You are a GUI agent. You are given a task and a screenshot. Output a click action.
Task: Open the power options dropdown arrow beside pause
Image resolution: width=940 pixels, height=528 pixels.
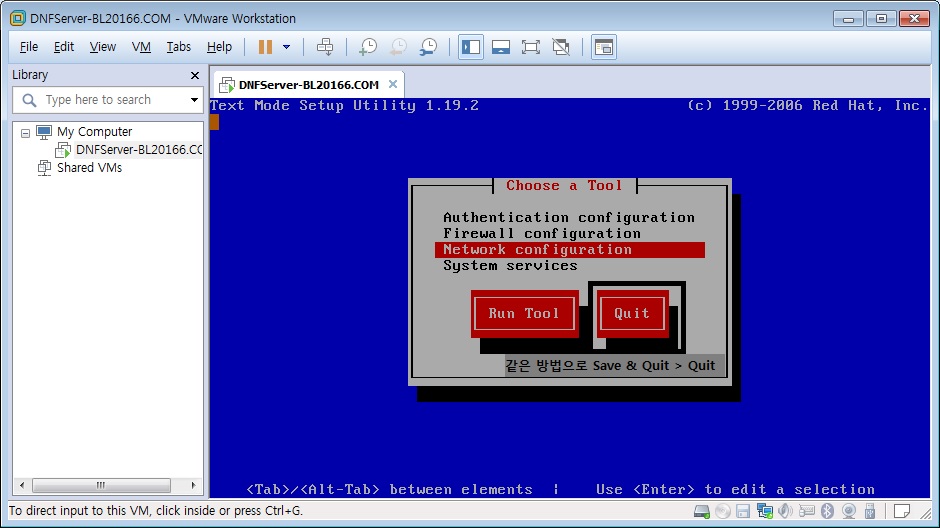[287, 47]
